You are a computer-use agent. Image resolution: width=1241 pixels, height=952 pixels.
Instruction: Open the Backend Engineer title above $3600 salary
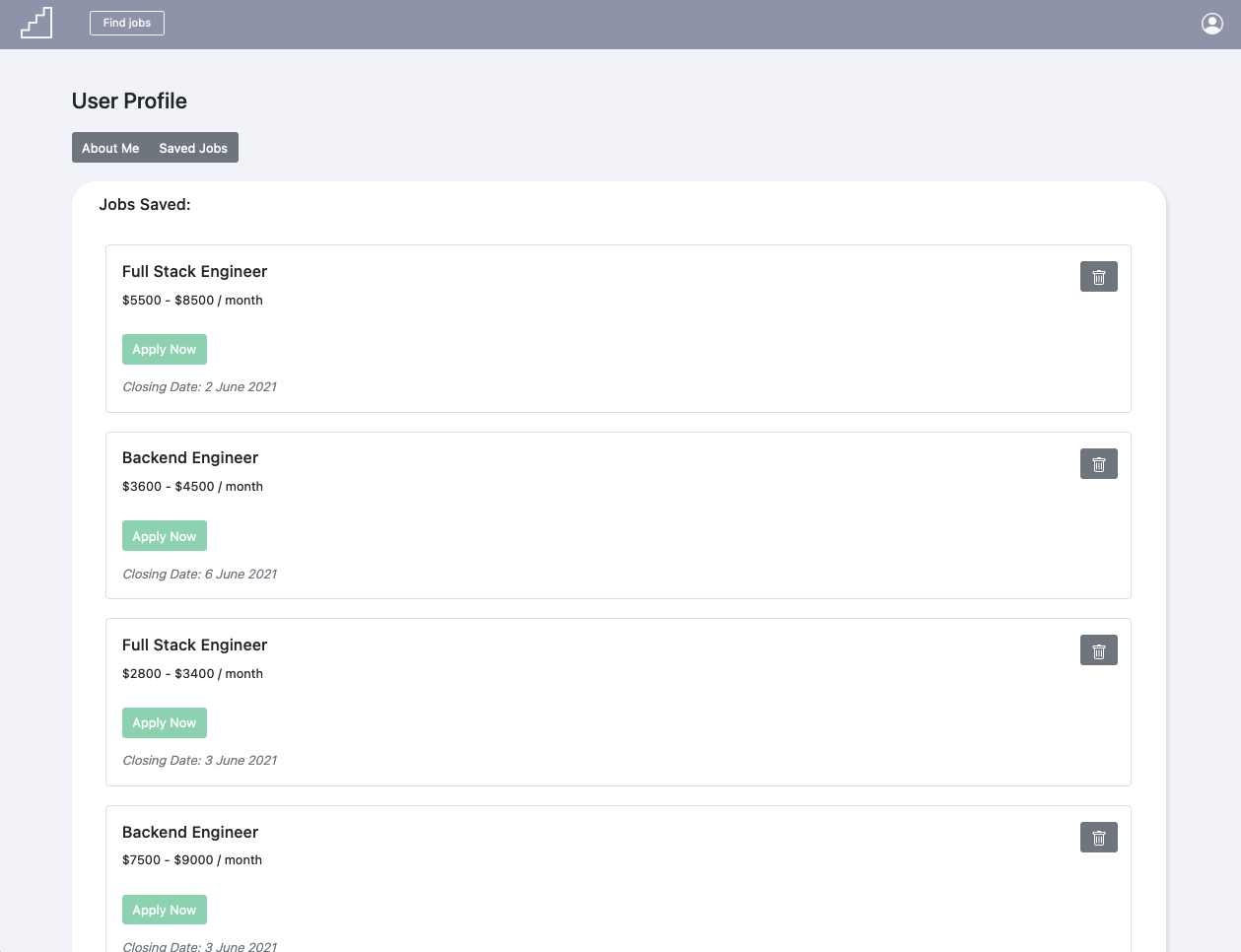[x=190, y=458]
